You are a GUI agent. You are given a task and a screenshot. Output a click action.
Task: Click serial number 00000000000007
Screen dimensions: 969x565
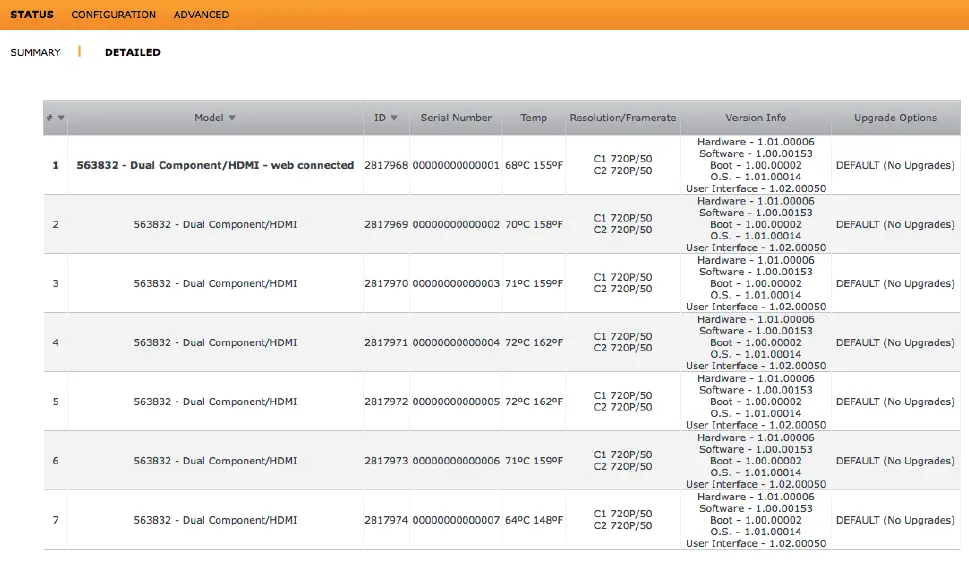click(456, 520)
